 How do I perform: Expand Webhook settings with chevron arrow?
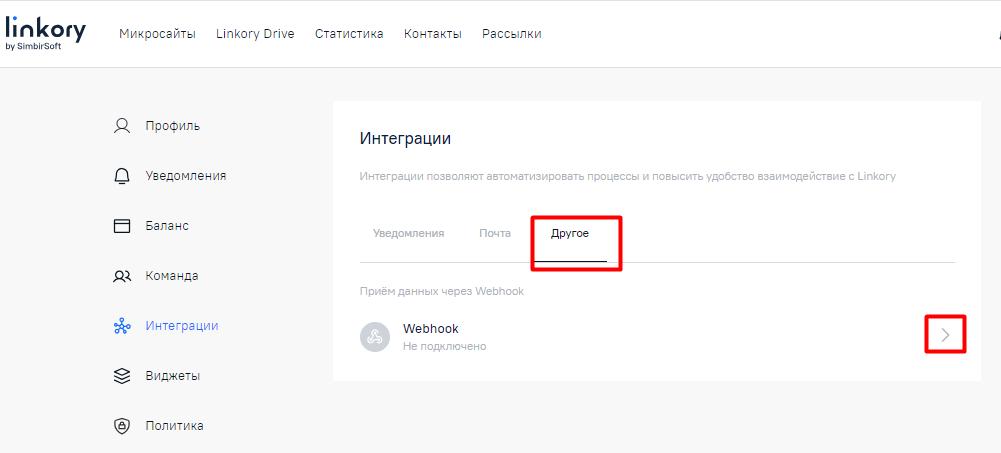(x=945, y=334)
